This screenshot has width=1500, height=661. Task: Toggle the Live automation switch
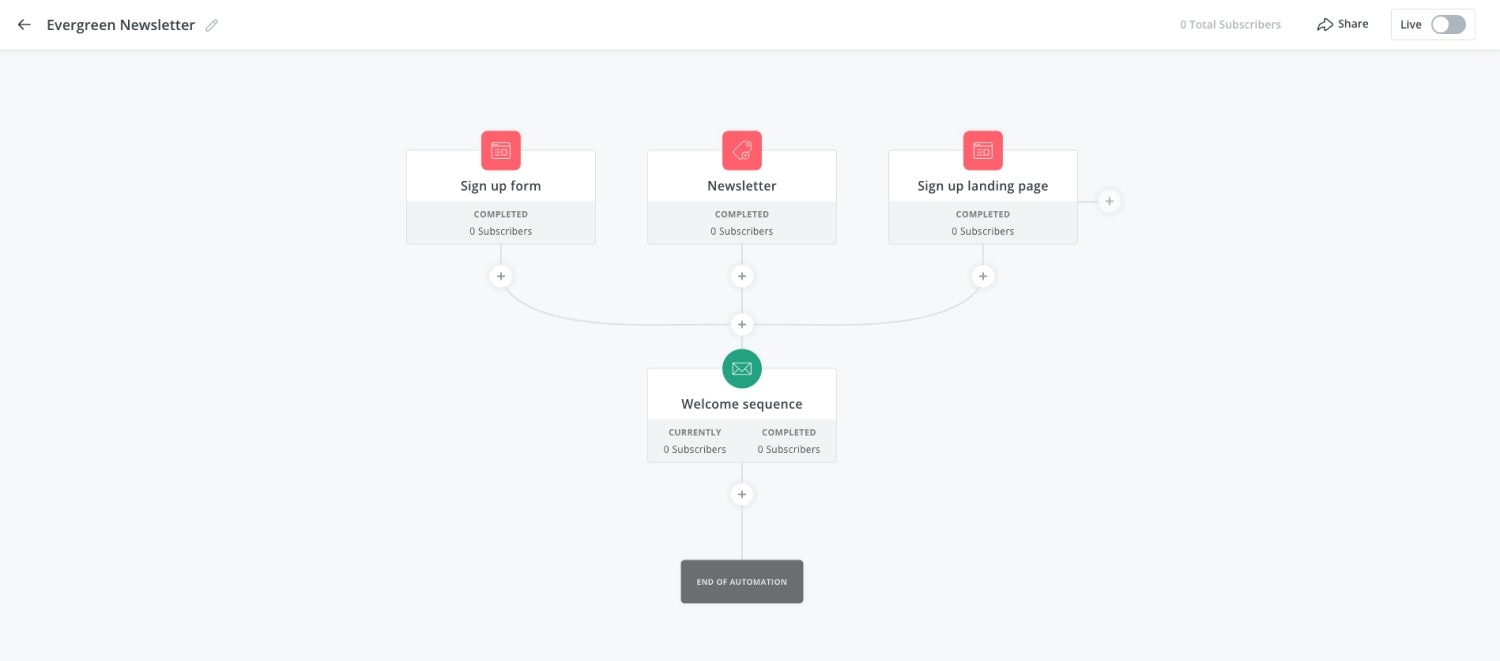tap(1447, 25)
